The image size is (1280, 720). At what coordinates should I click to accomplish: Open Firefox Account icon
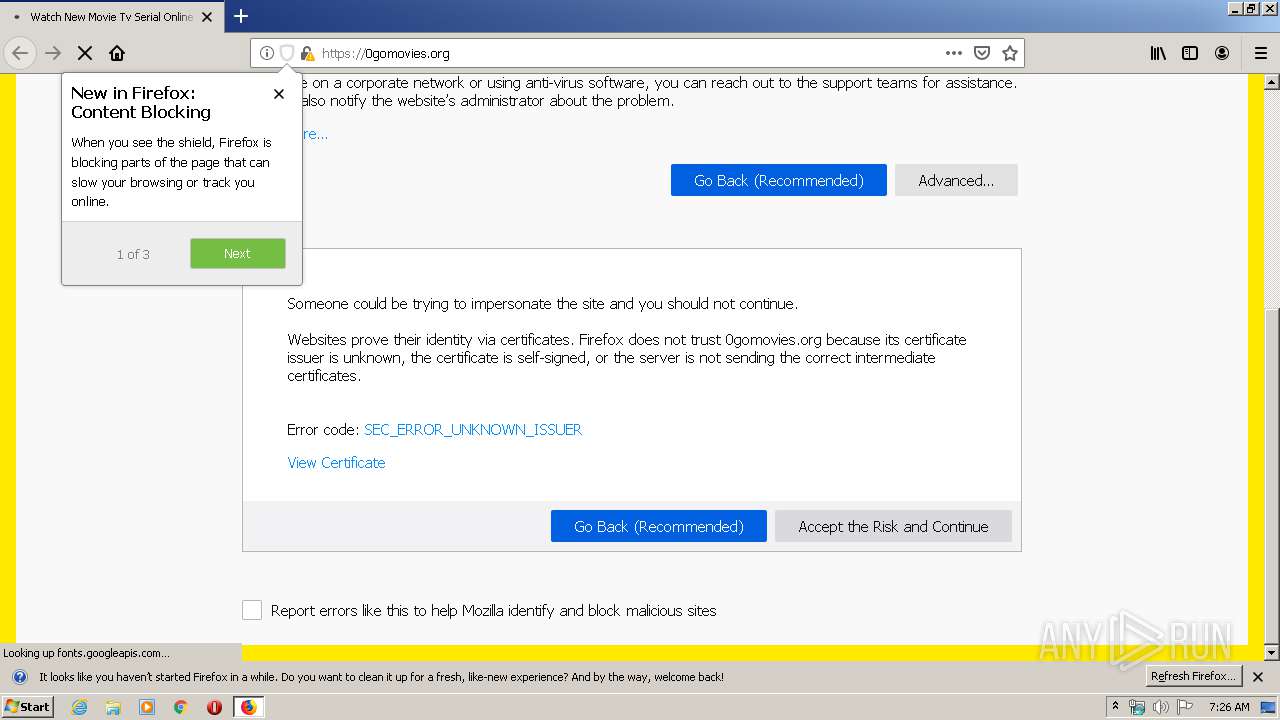[1222, 53]
